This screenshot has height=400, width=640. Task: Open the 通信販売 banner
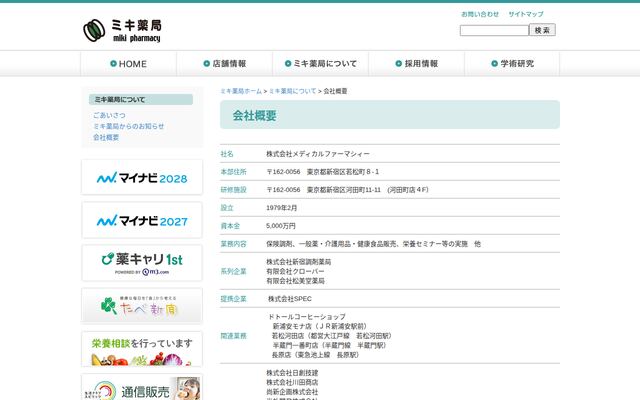point(142,388)
